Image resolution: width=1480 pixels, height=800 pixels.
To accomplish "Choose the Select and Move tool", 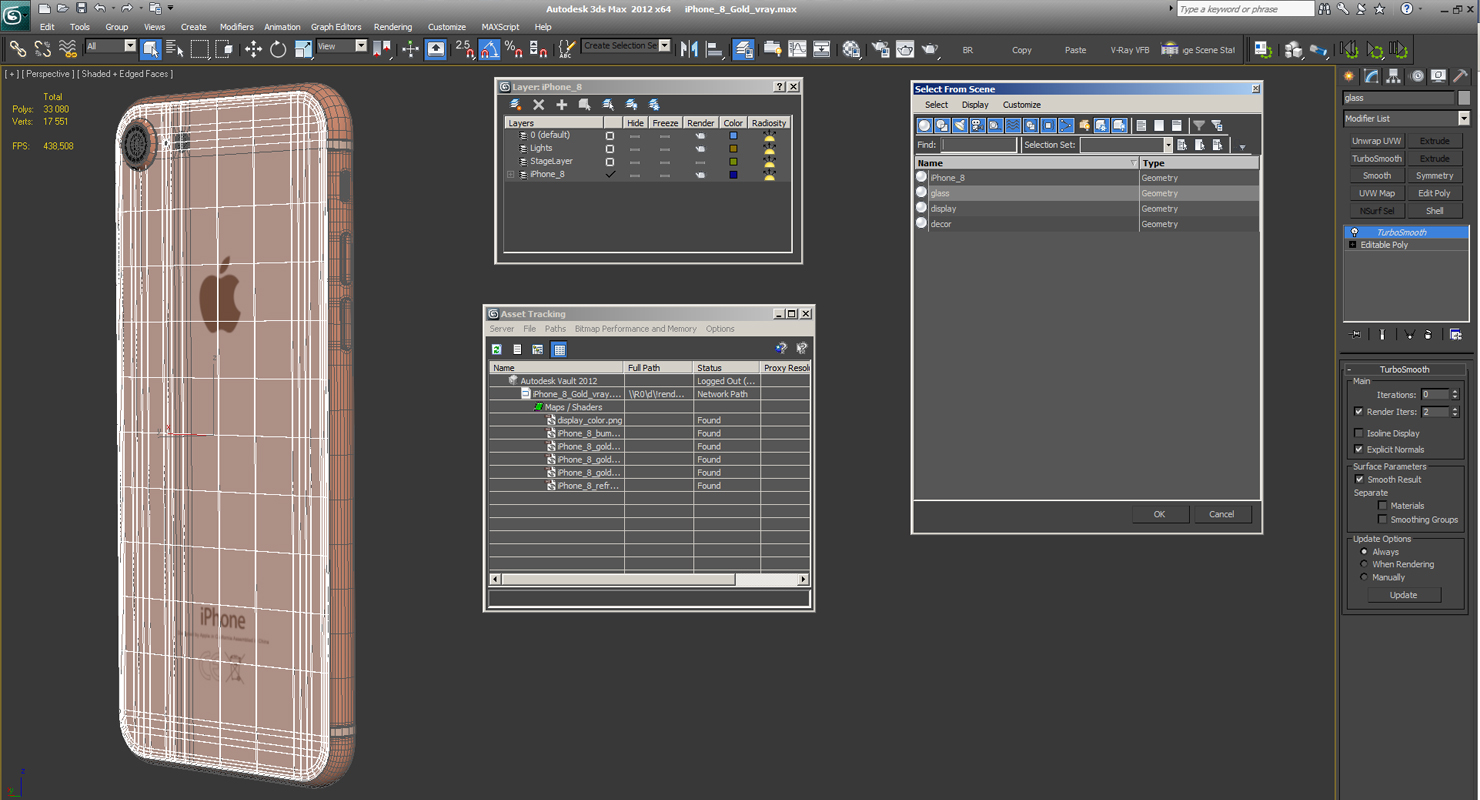I will coord(253,48).
